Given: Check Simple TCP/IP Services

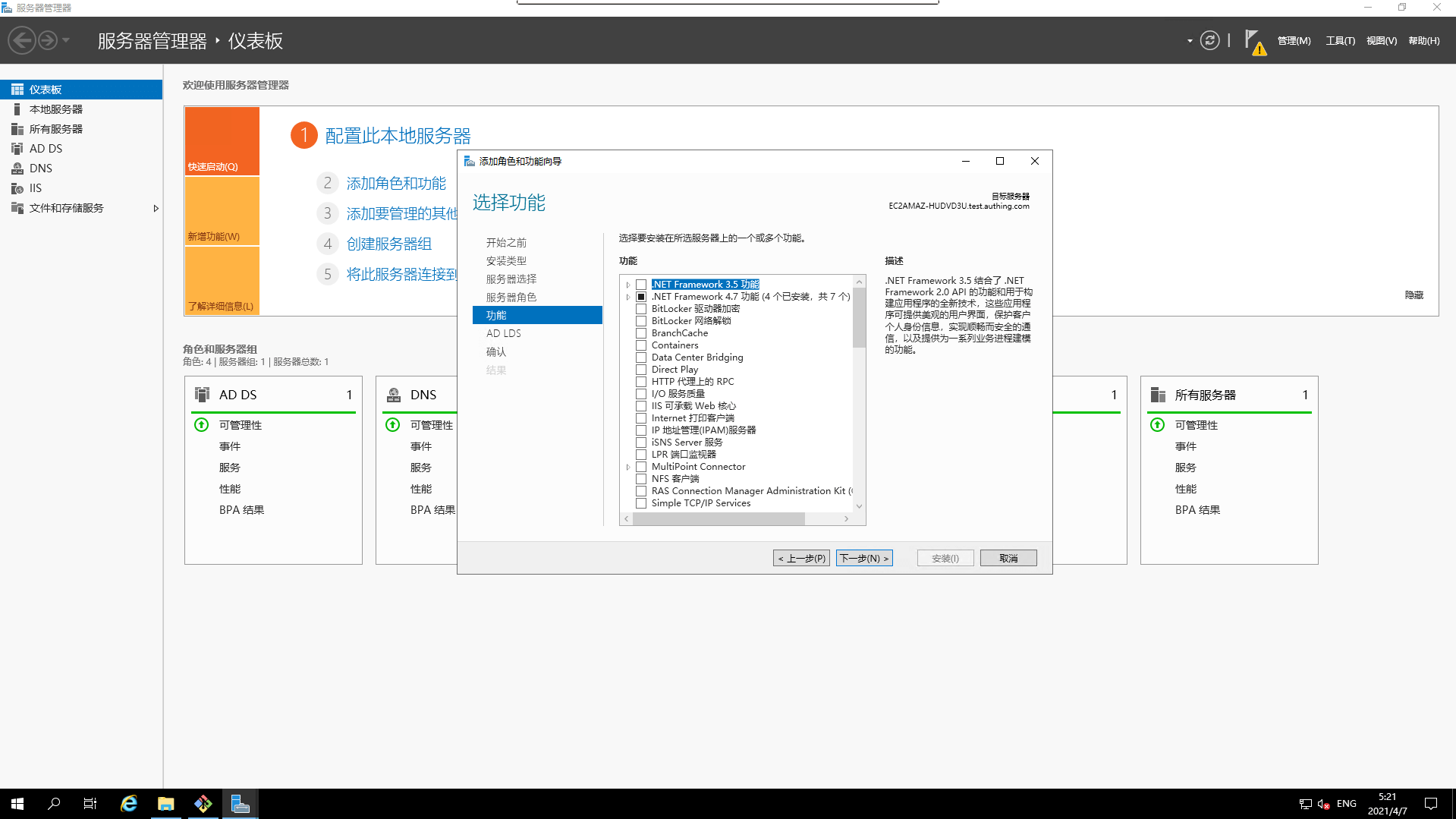Looking at the screenshot, I should coord(641,502).
